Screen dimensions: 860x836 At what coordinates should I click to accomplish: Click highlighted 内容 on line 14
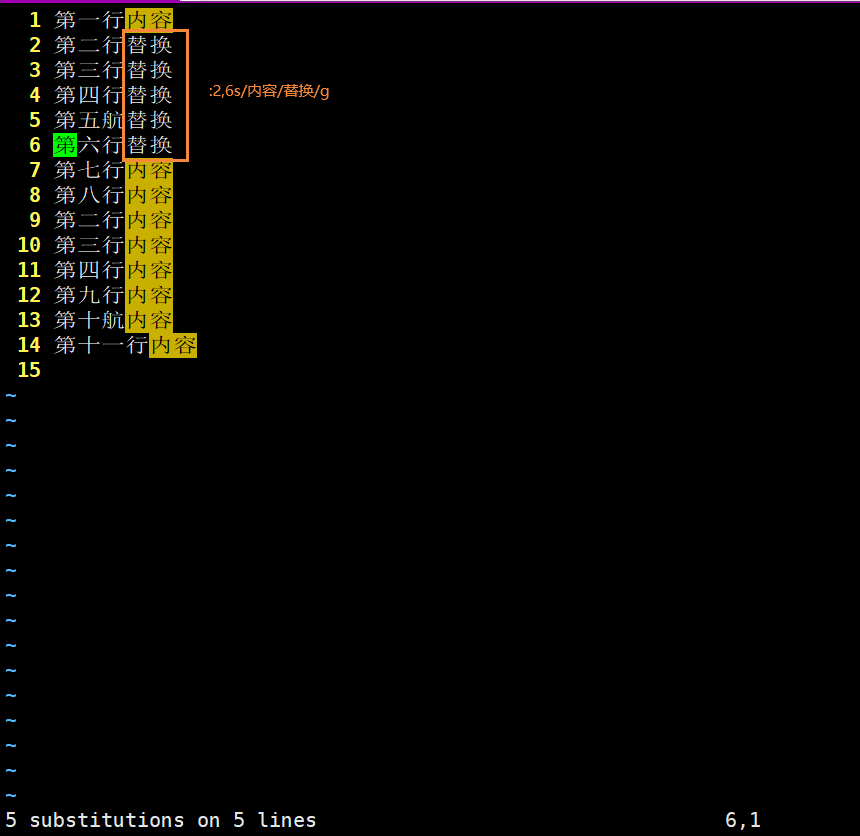click(173, 345)
